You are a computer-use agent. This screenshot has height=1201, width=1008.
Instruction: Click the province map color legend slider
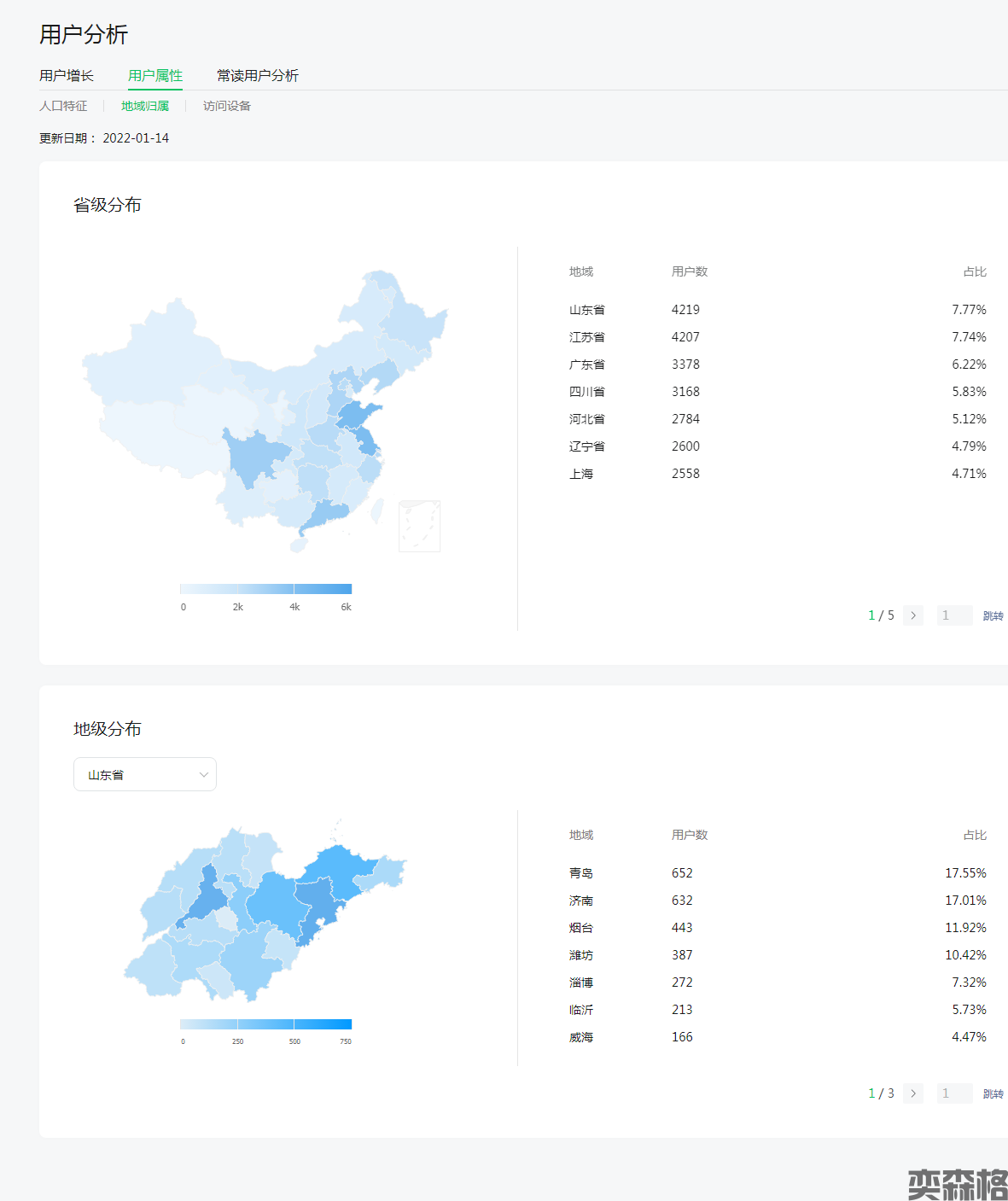[265, 589]
